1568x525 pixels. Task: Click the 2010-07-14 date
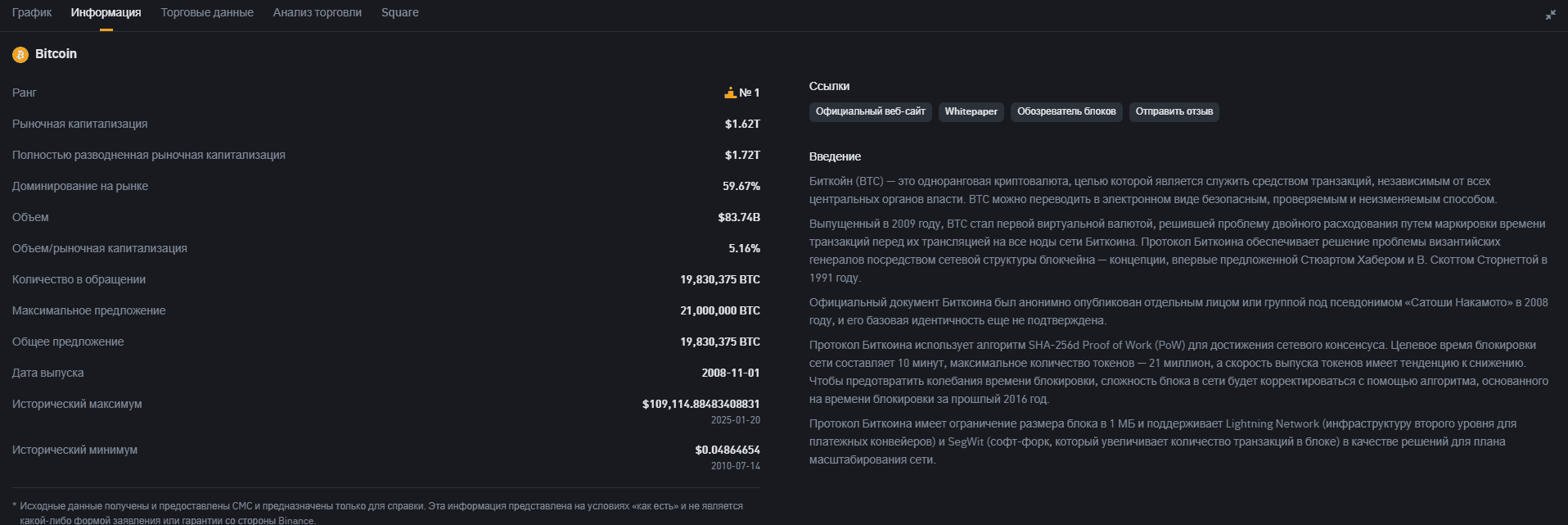736,466
